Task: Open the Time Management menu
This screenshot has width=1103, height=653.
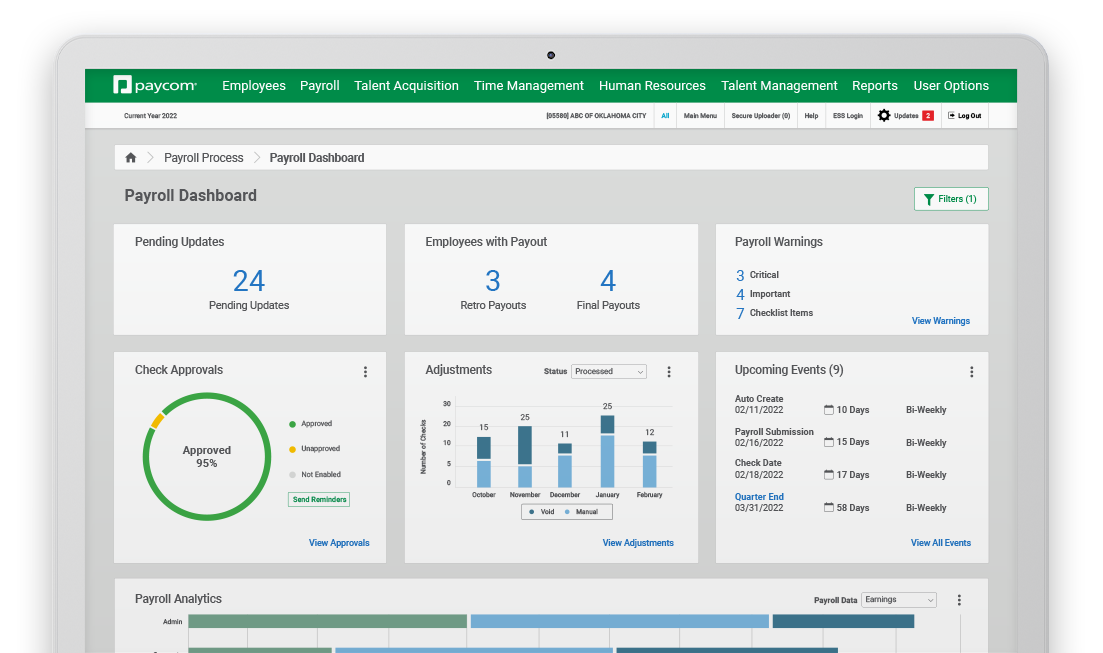Action: pyautogui.click(x=529, y=86)
